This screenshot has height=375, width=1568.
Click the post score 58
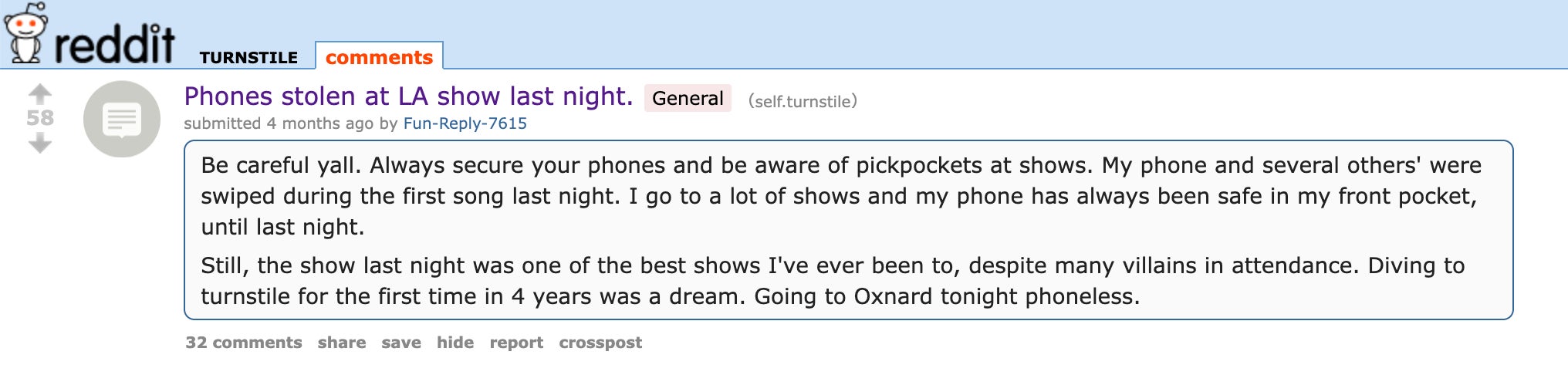click(x=40, y=118)
